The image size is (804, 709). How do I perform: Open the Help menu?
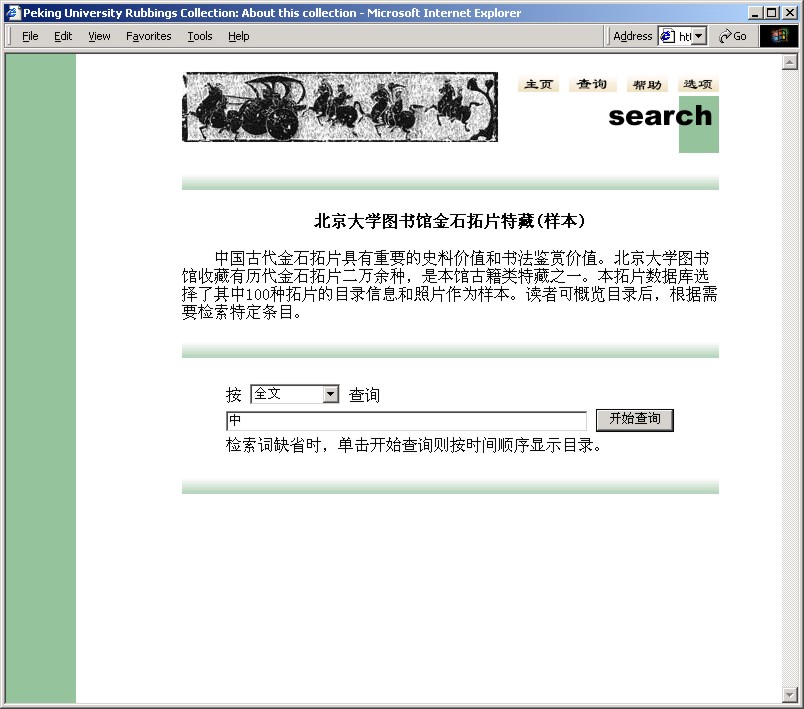[x=238, y=36]
